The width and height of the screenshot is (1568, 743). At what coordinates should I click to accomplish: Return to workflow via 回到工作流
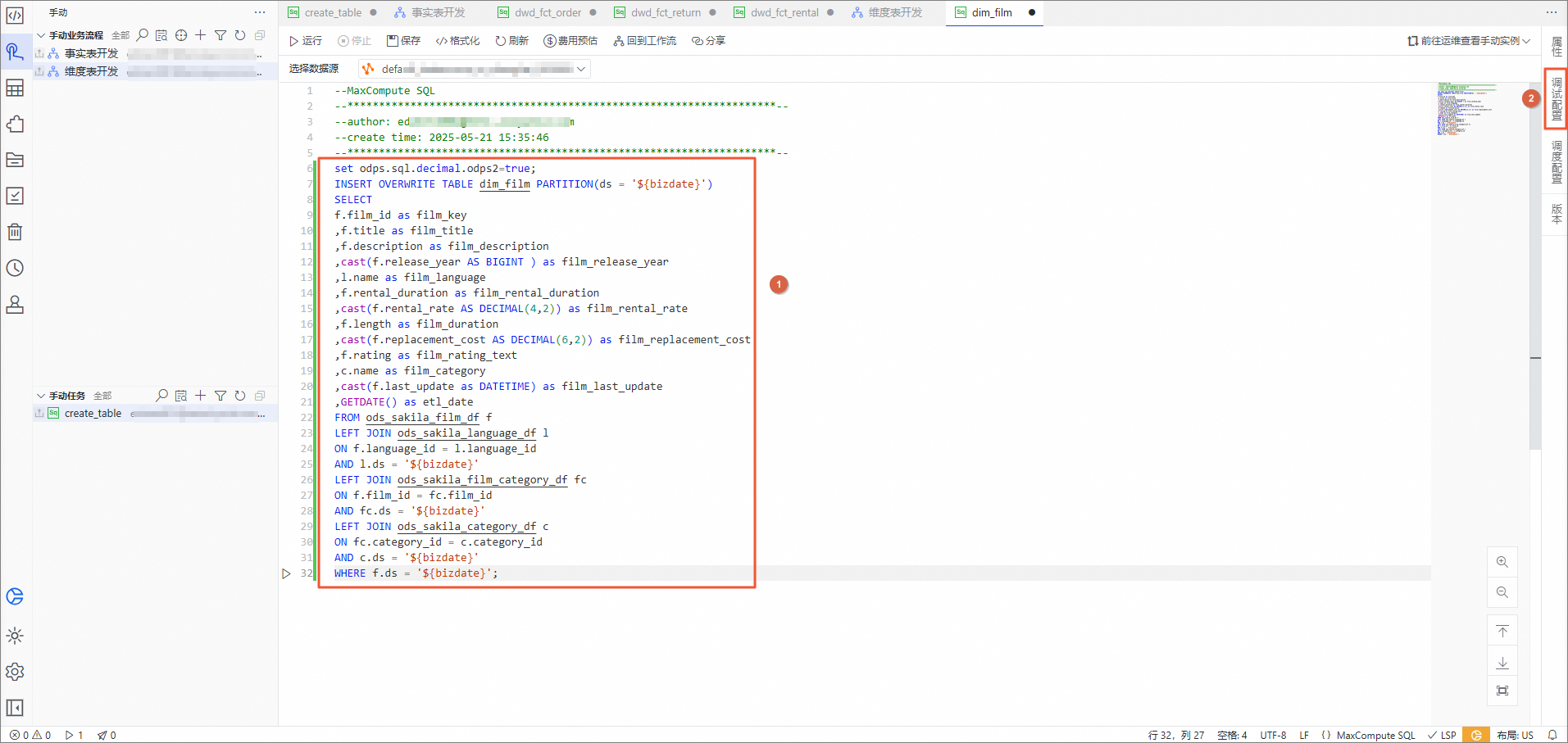click(x=645, y=41)
